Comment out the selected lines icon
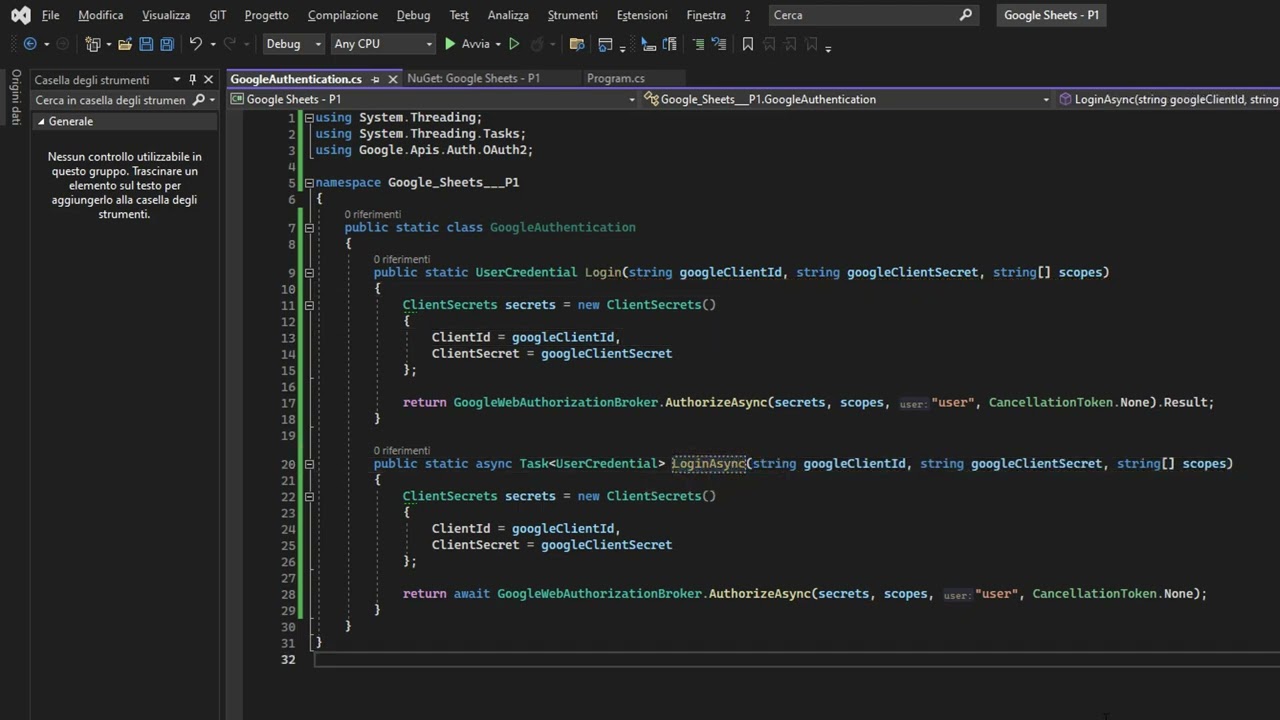 (x=698, y=44)
